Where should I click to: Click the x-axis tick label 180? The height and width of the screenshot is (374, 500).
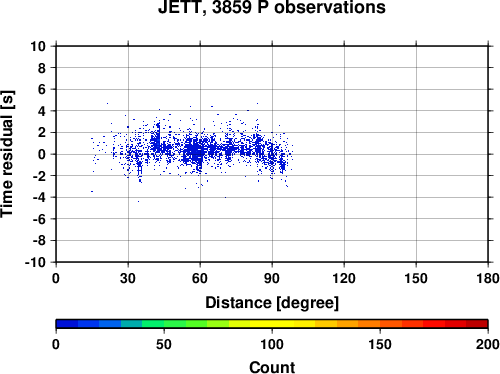coord(488,278)
